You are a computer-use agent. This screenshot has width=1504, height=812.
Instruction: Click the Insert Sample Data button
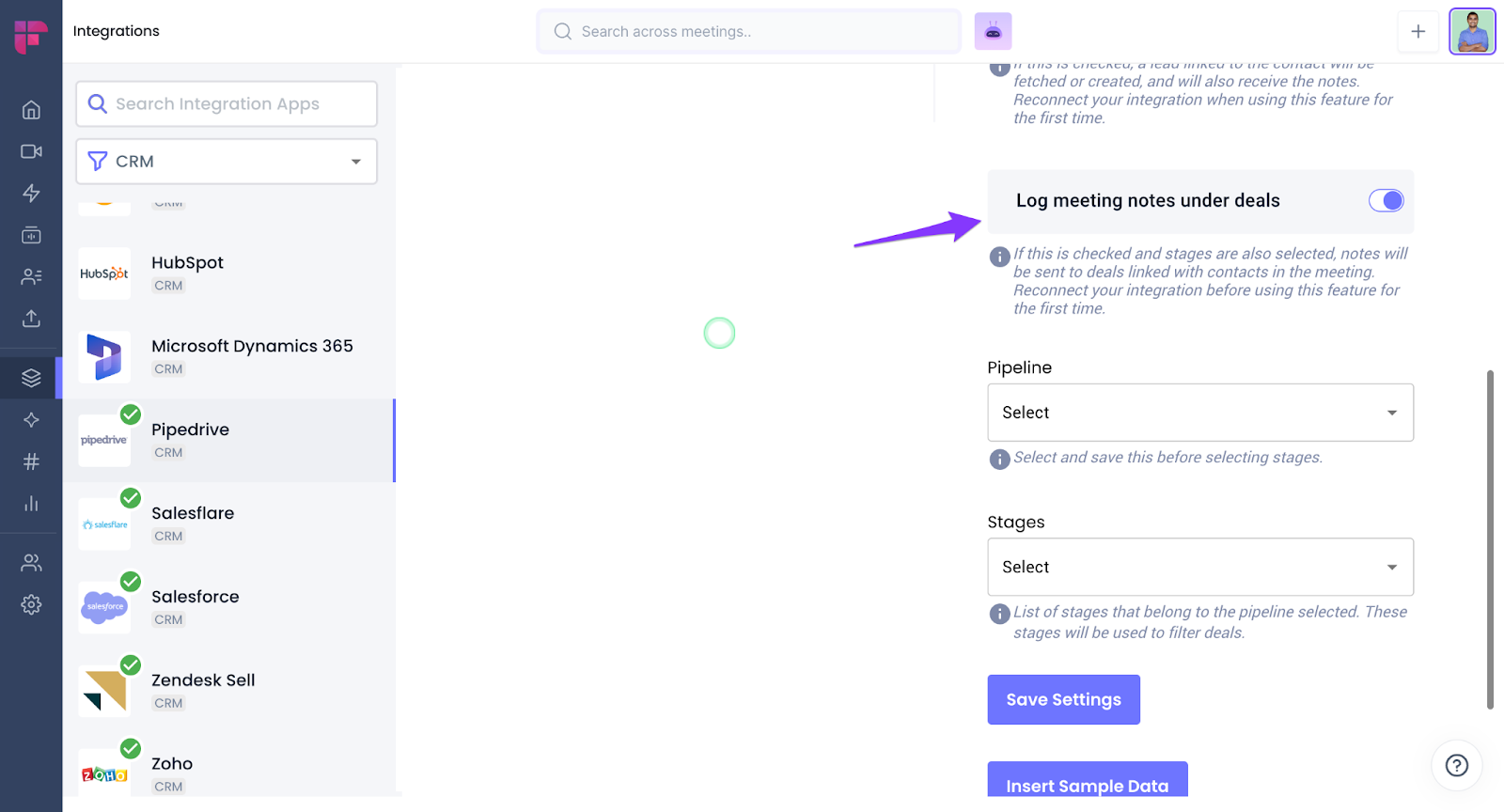pyautogui.click(x=1087, y=782)
